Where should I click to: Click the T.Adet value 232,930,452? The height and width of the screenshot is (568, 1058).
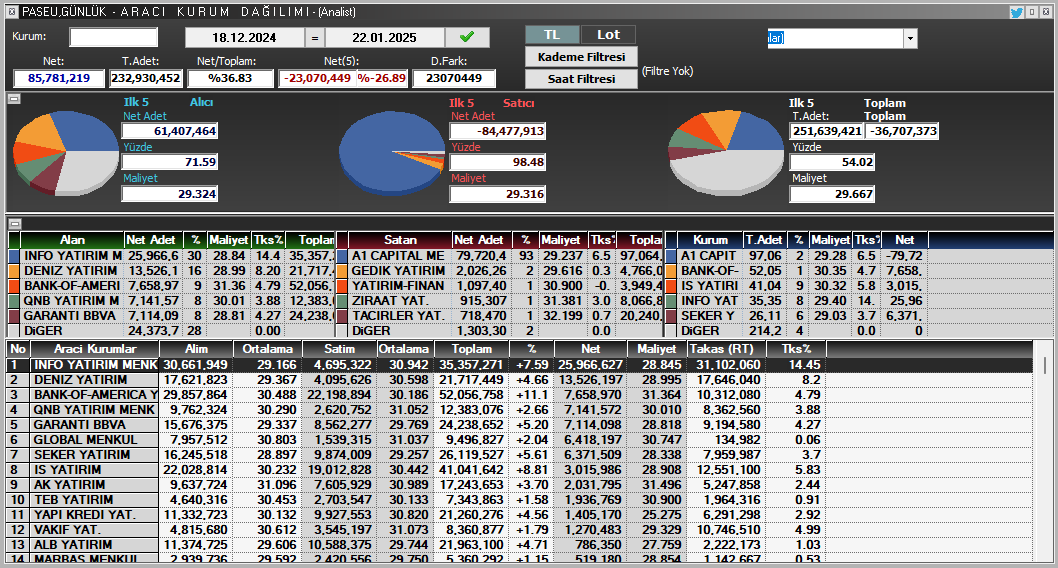pyautogui.click(x=146, y=78)
